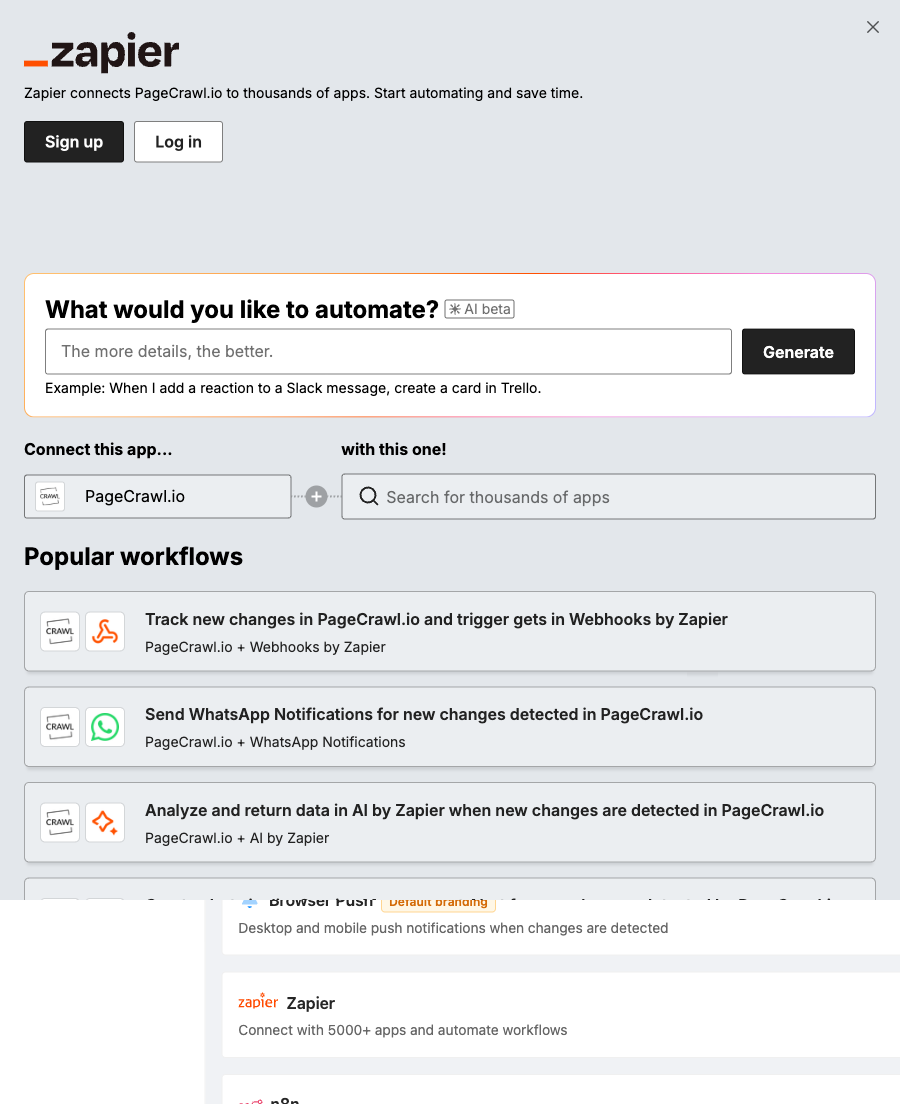The width and height of the screenshot is (900, 1104).
Task: Click the PageCrawl icon in Webhooks workflow row
Action: coord(60,632)
